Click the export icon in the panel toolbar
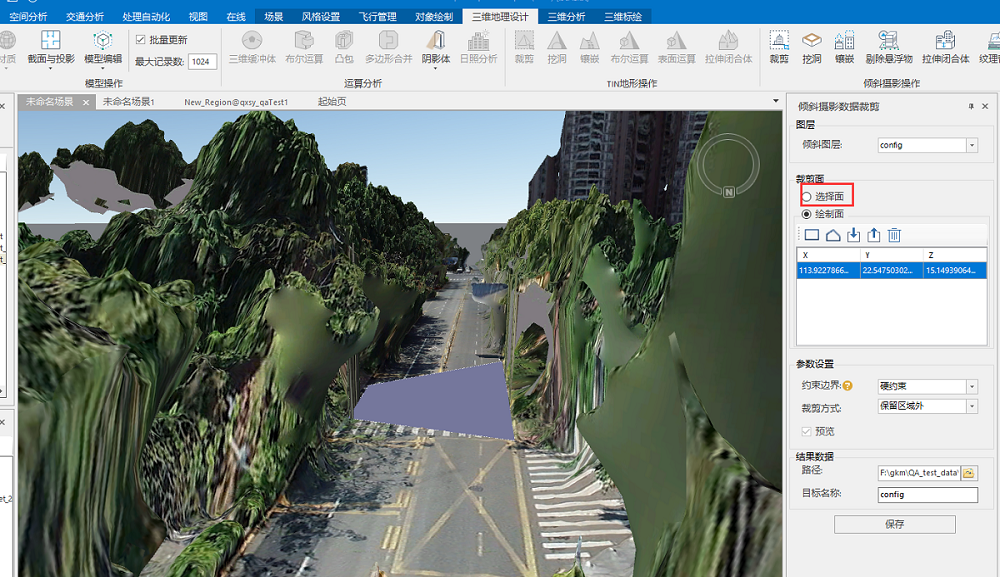The image size is (1000, 577). 874,235
